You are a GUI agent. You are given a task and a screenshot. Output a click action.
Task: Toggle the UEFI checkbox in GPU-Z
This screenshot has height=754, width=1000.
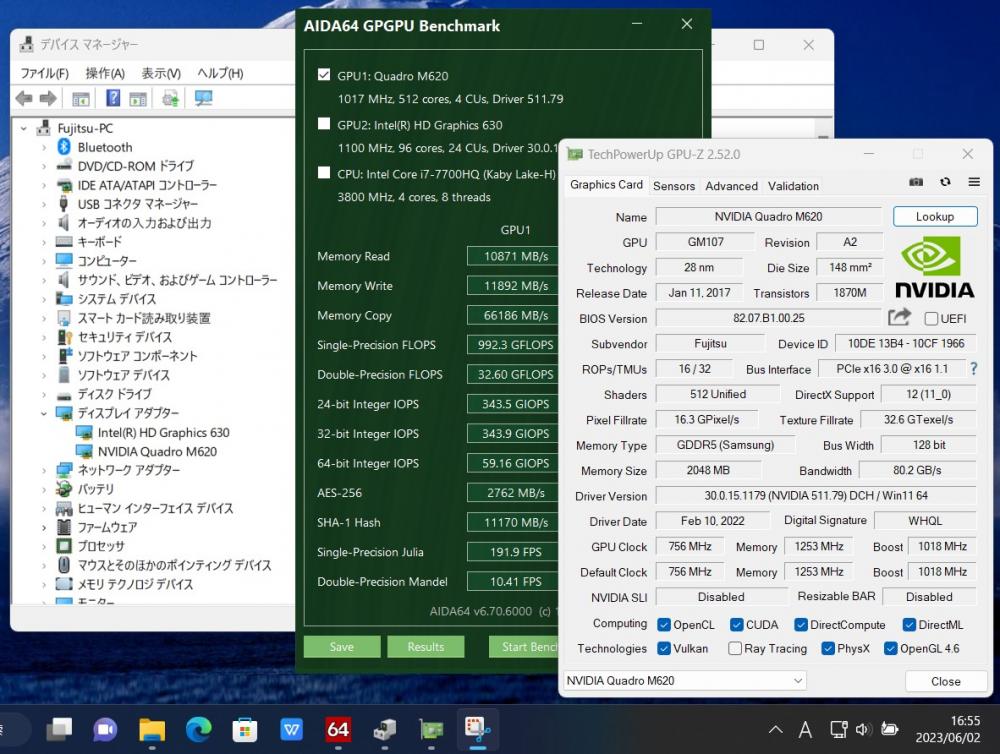coord(931,318)
